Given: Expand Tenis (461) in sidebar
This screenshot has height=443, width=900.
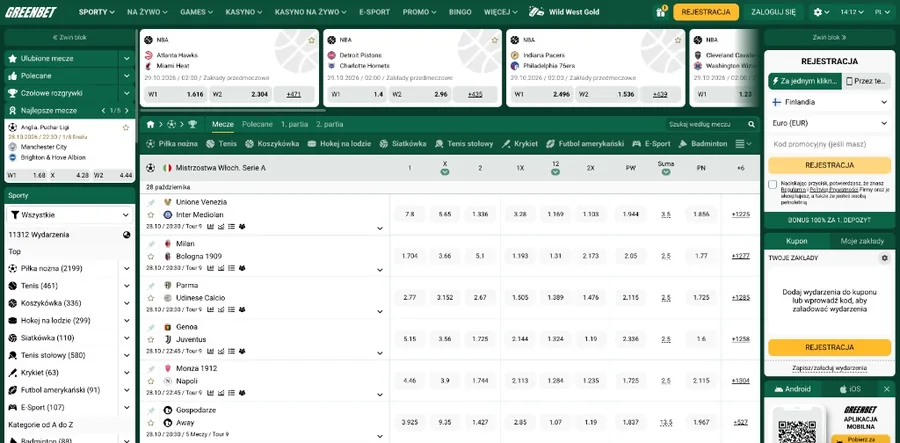Looking at the screenshot, I should click(x=127, y=286).
